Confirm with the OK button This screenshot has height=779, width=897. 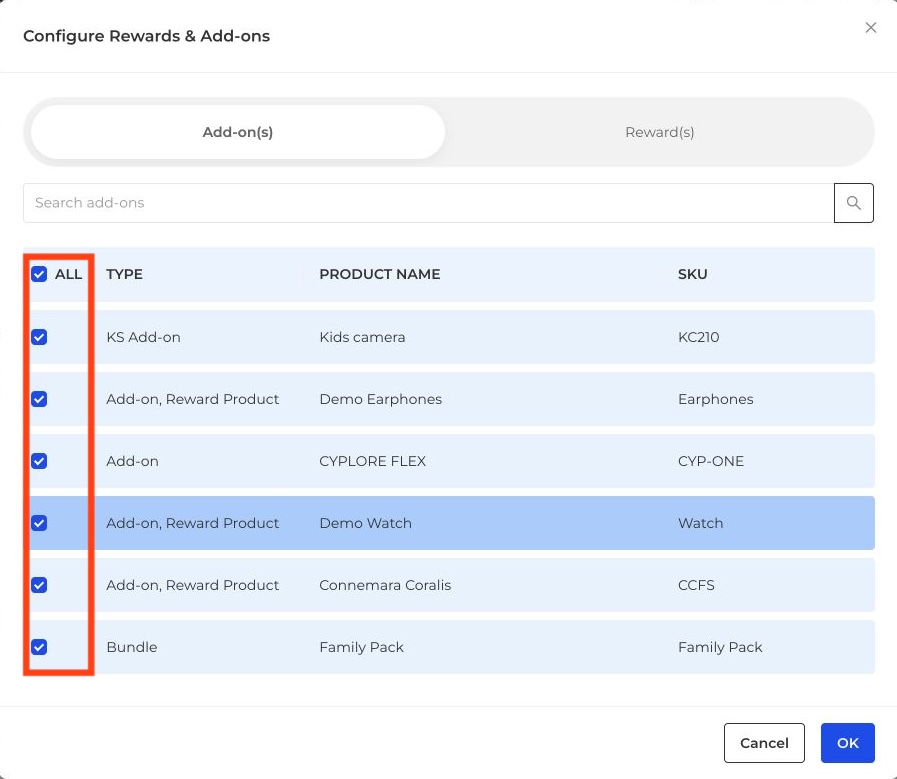847,743
